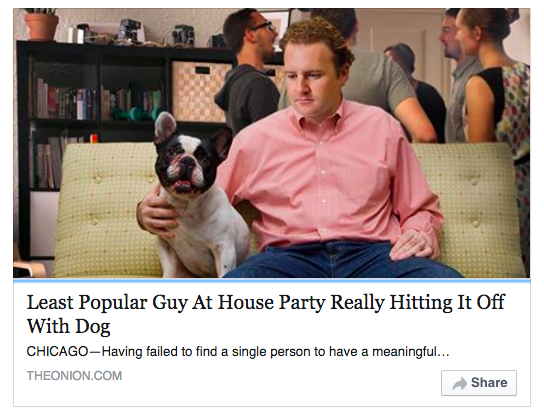Click the couch cushion left of the dog
Screen dimensions: 544x415
(104, 208)
